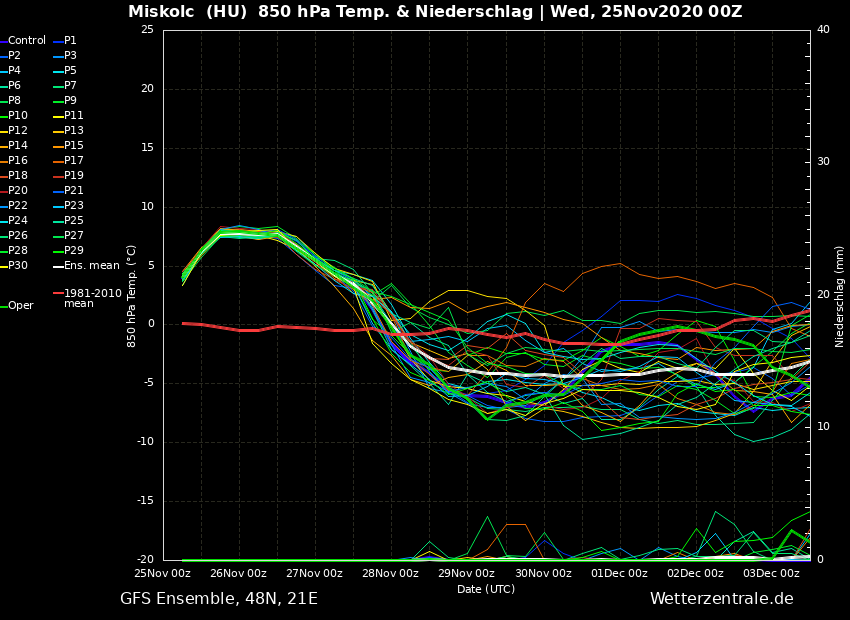Screen dimensions: 850x620
Task: Click the 28Nov 00z date tick
Action: click(390, 574)
